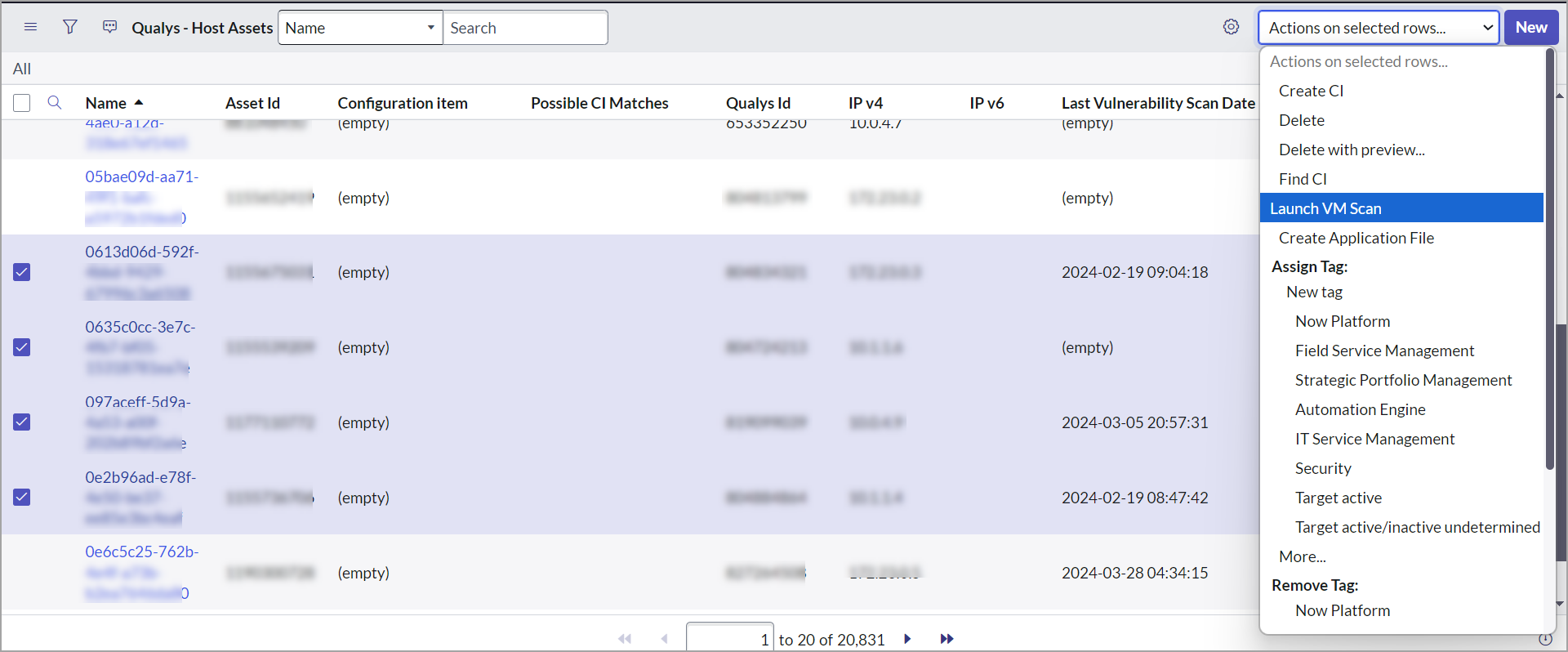Image resolution: width=1568 pixels, height=652 pixels.
Task: Sort by Qualys Id column
Action: tap(758, 103)
